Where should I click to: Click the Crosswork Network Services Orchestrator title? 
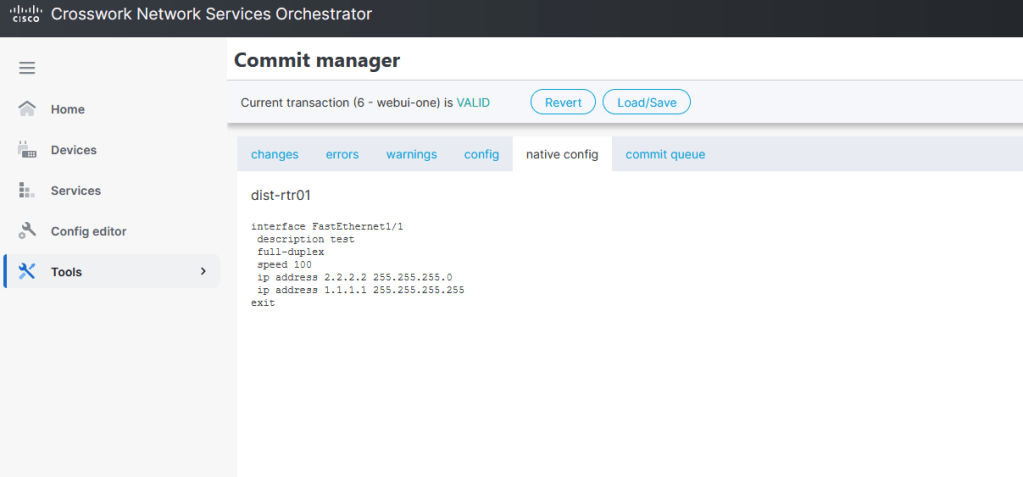(211, 14)
